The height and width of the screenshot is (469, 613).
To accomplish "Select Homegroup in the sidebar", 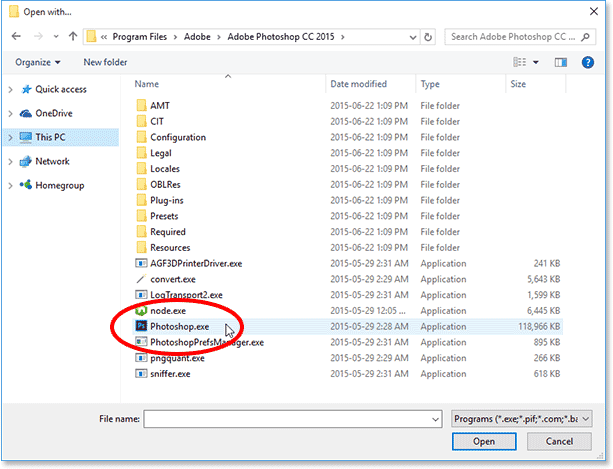I will (x=59, y=185).
